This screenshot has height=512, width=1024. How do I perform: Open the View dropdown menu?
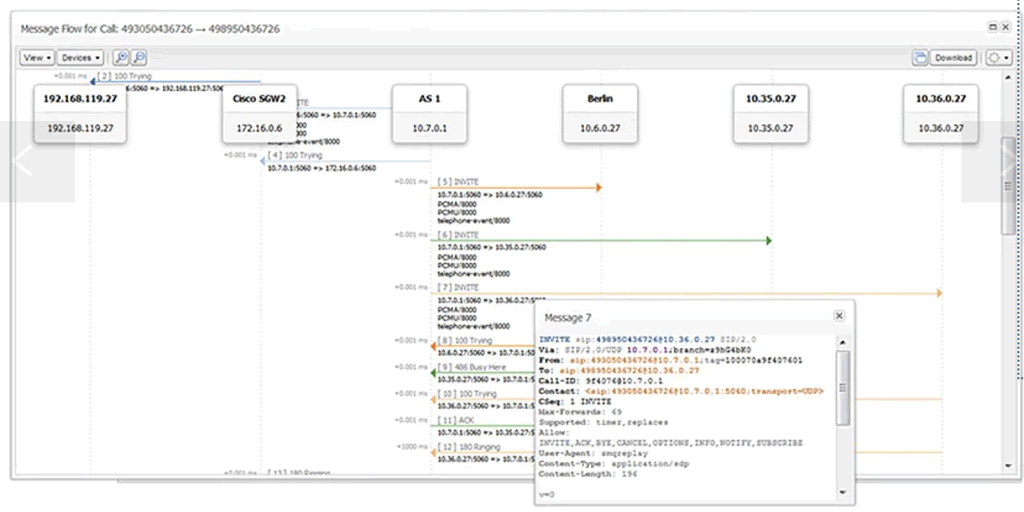[x=37, y=58]
